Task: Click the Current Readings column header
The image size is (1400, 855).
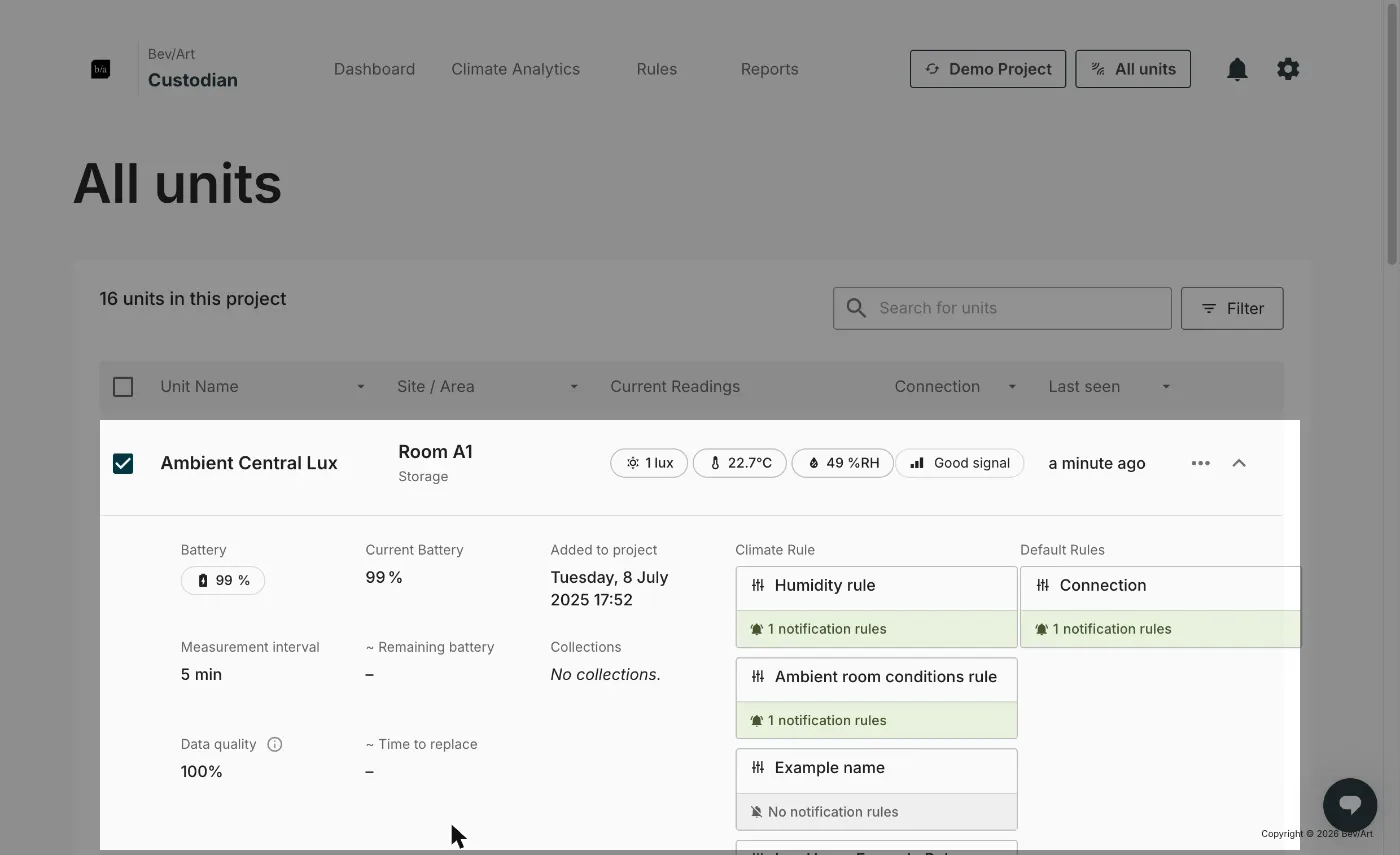Action: [x=675, y=387]
